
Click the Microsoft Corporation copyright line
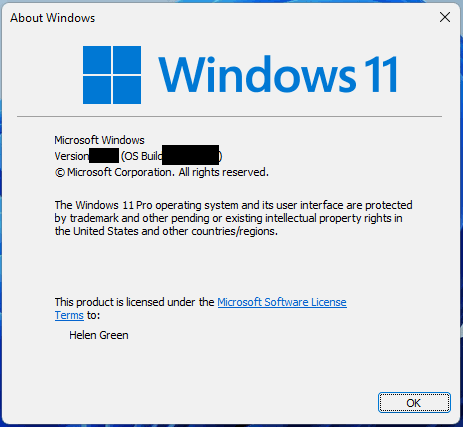click(x=162, y=172)
